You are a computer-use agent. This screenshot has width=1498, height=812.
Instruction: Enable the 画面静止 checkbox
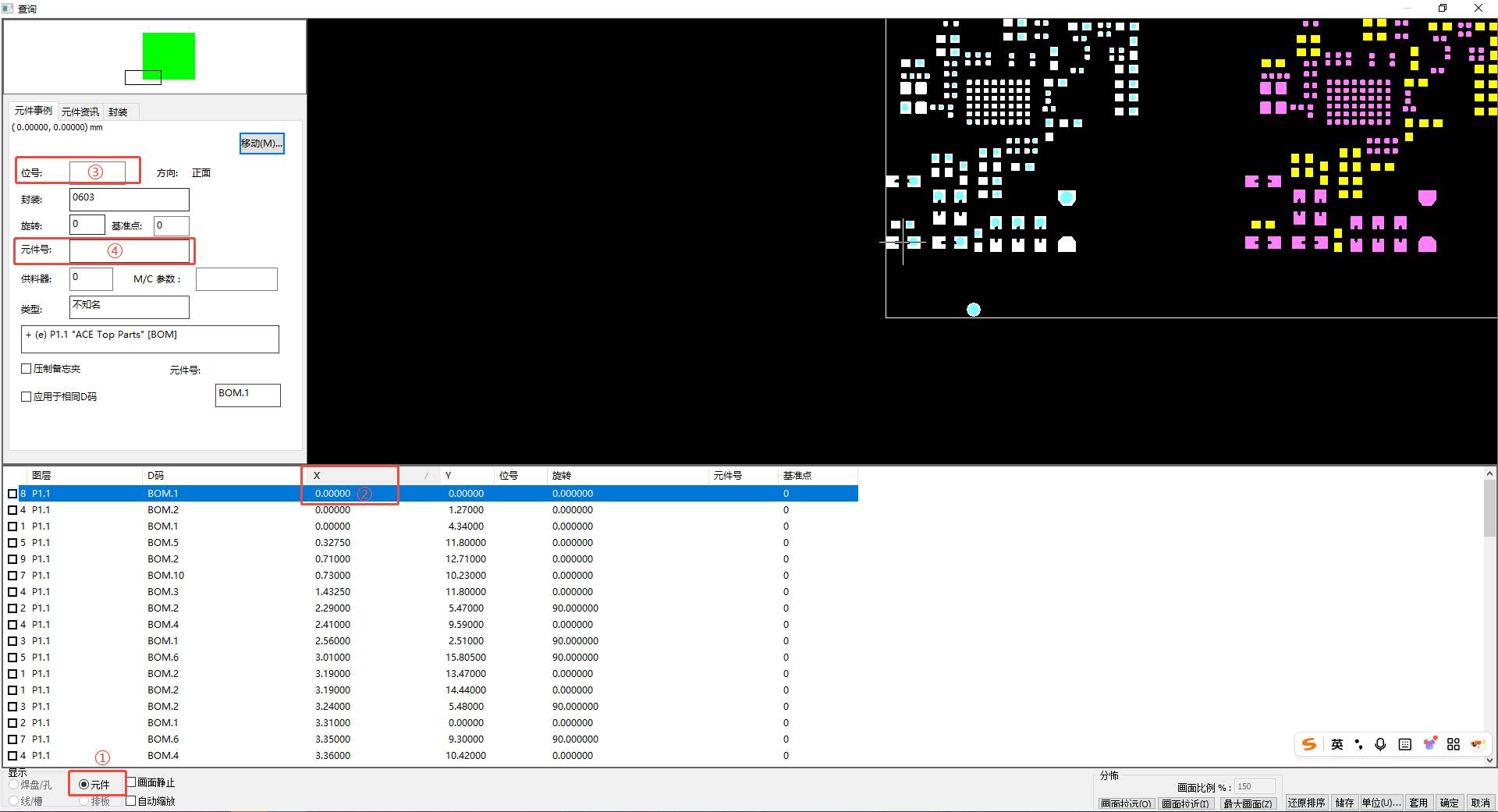[x=132, y=782]
